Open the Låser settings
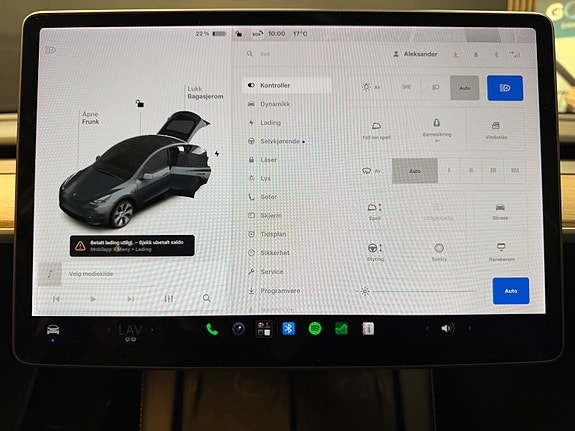This screenshot has width=575, height=431. 263,160
